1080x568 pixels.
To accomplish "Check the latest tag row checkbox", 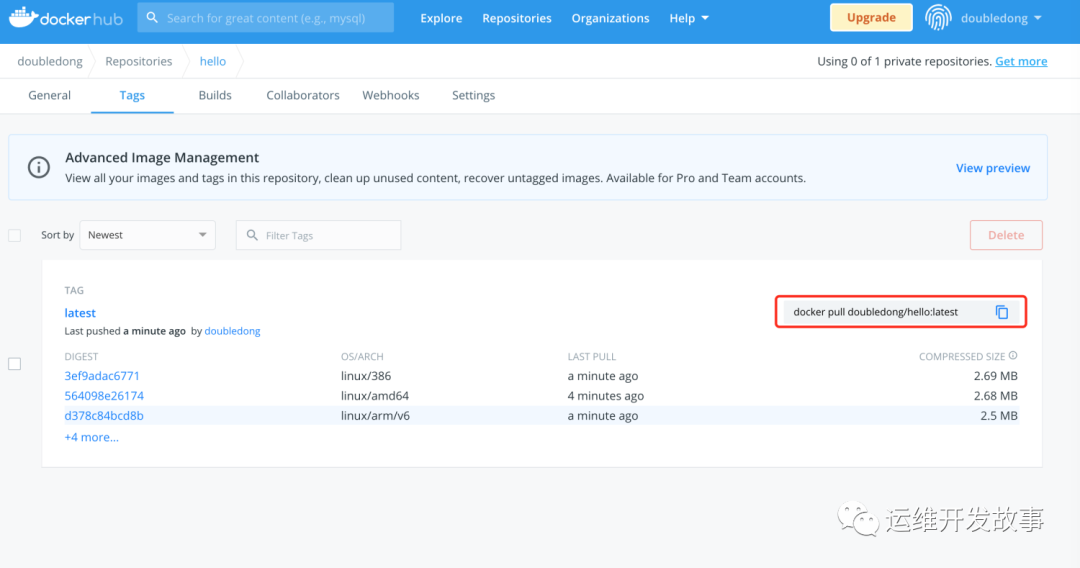I will [x=14, y=364].
